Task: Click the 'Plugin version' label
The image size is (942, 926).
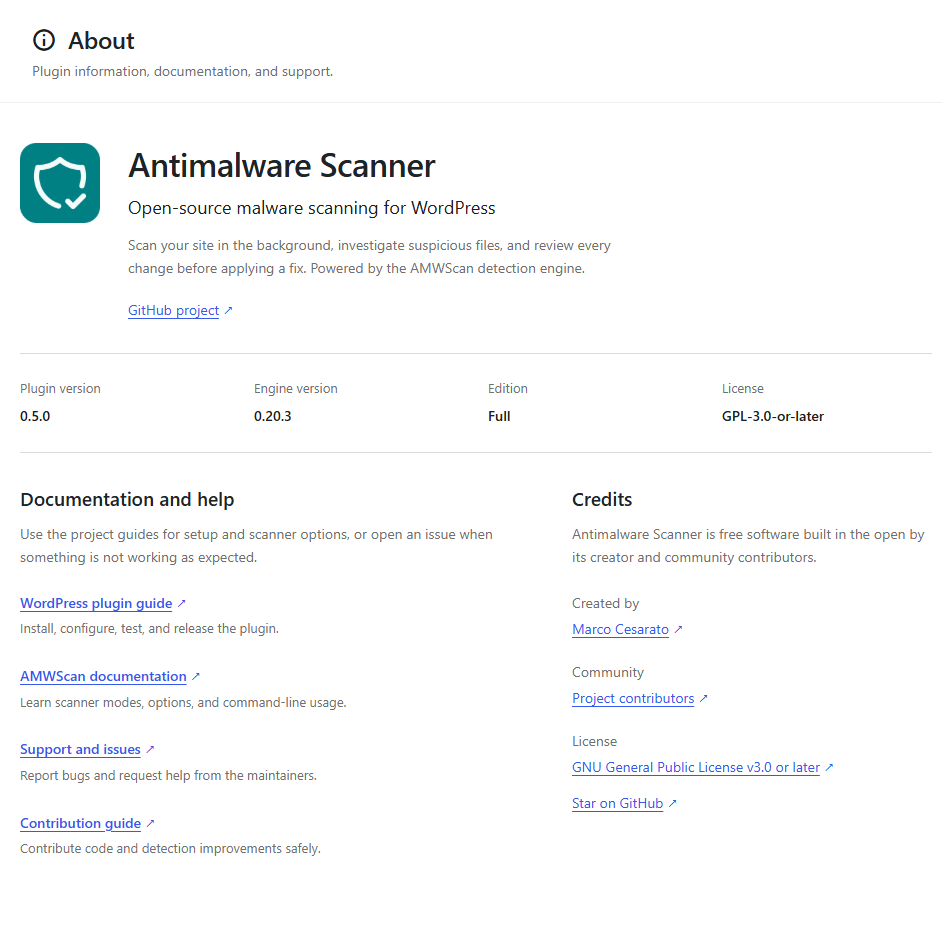Action: click(60, 389)
